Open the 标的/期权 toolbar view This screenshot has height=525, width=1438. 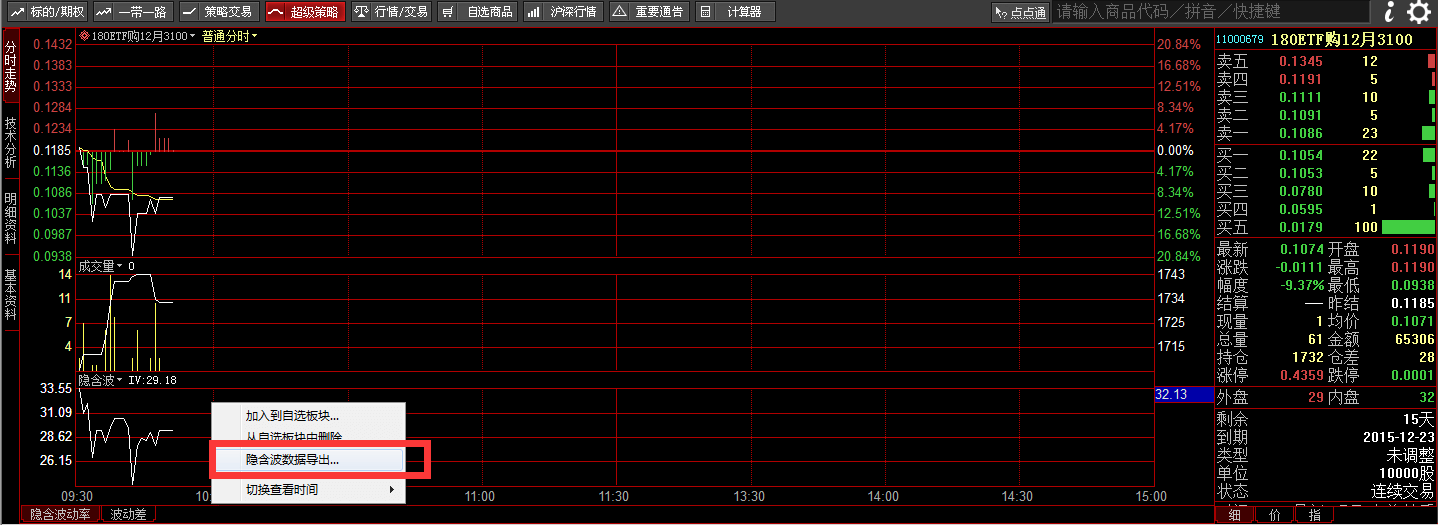pyautogui.click(x=47, y=12)
